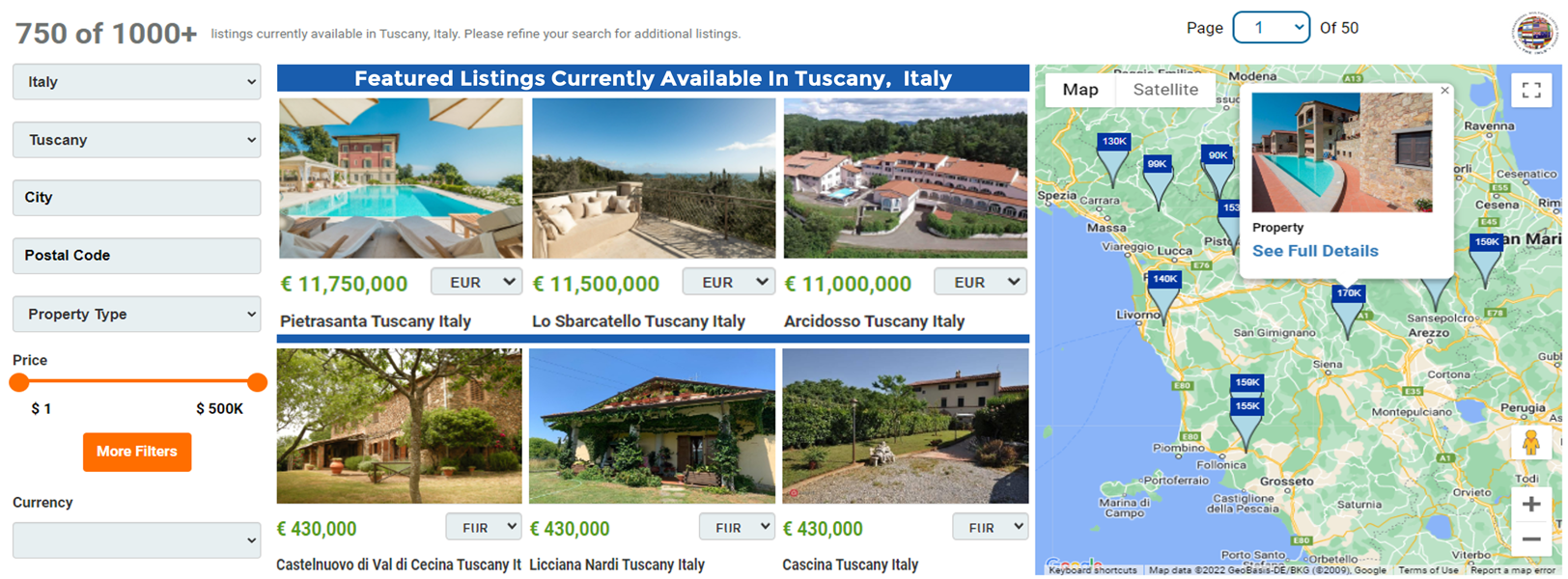Switch to Satellite map view

(x=1165, y=90)
